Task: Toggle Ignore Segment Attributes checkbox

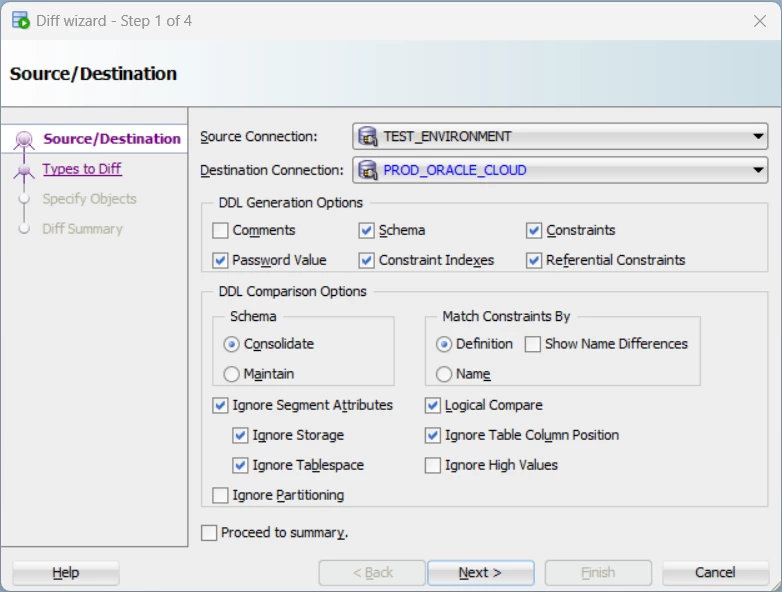Action: 220,405
